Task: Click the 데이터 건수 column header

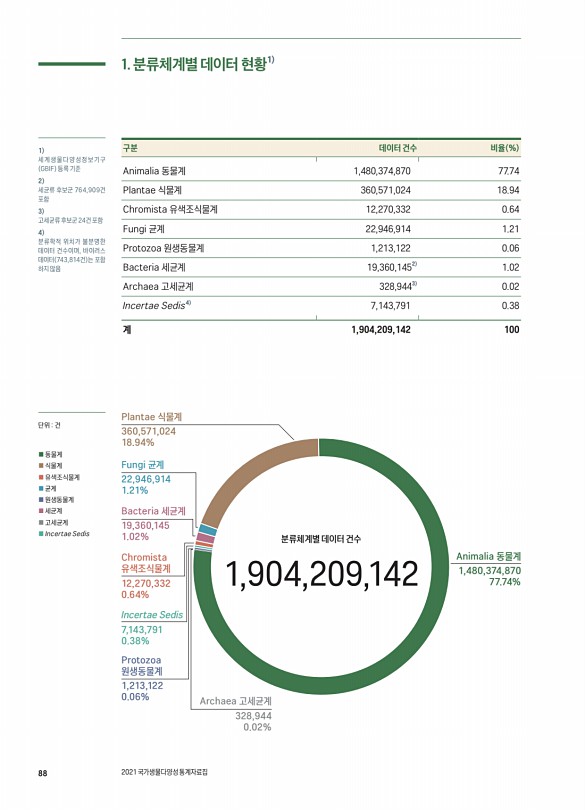Action: pyautogui.click(x=397, y=148)
